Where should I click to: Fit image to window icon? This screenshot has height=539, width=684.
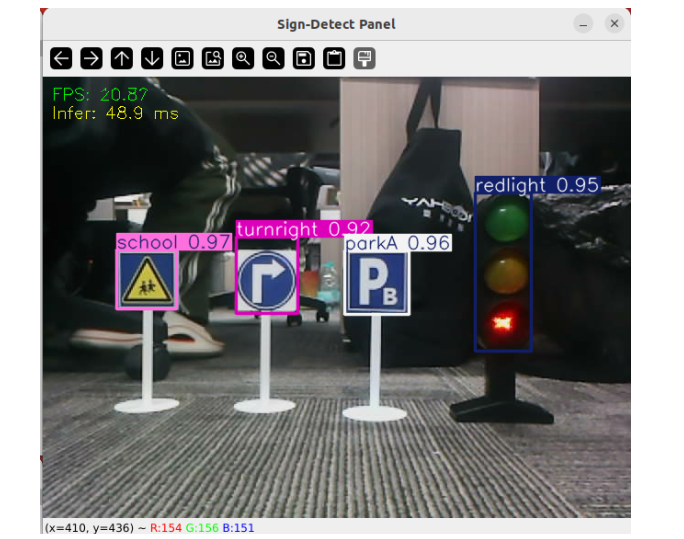[213, 58]
